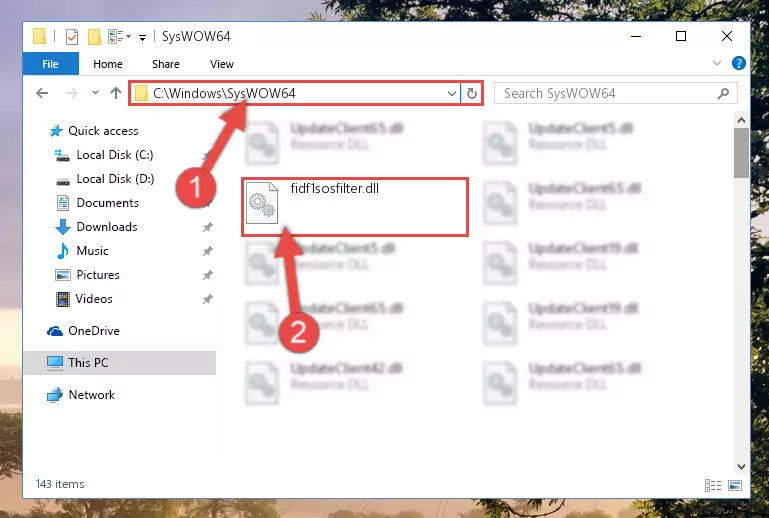Screen dimensions: 769x518
Task: Click the pin icon next to Videos
Action: [x=207, y=299]
